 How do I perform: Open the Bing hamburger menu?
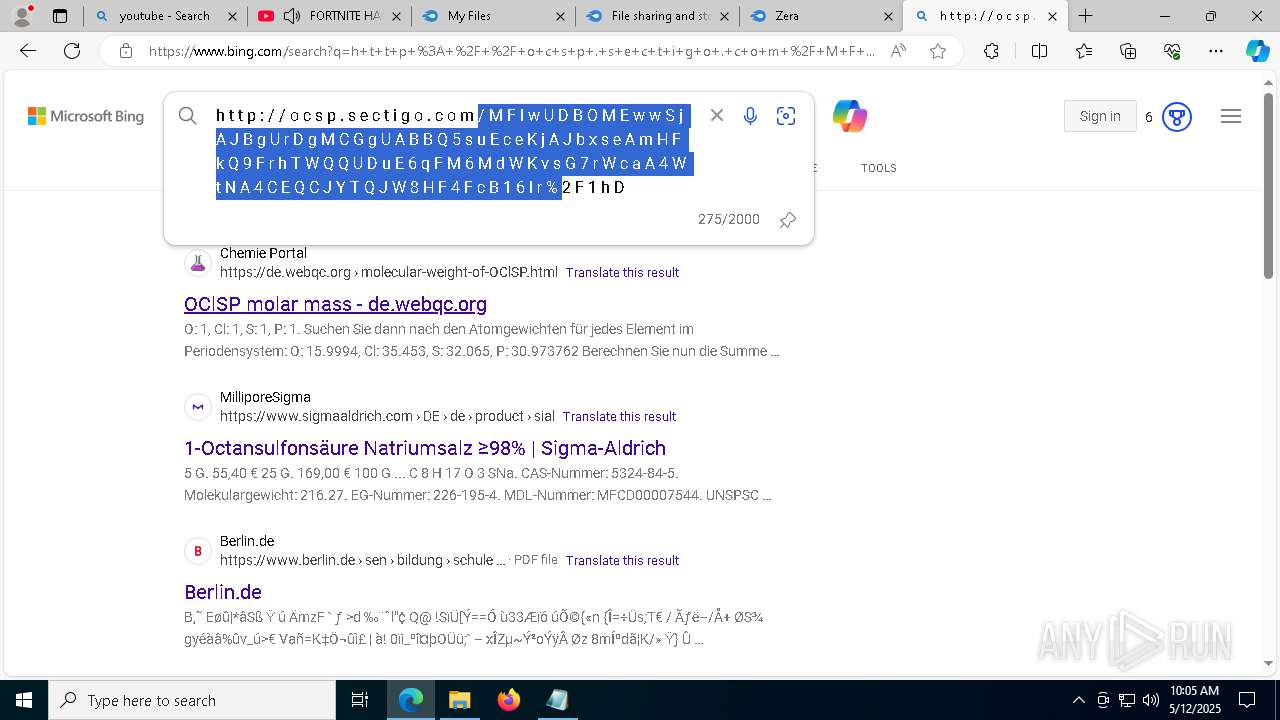pyautogui.click(x=1231, y=116)
